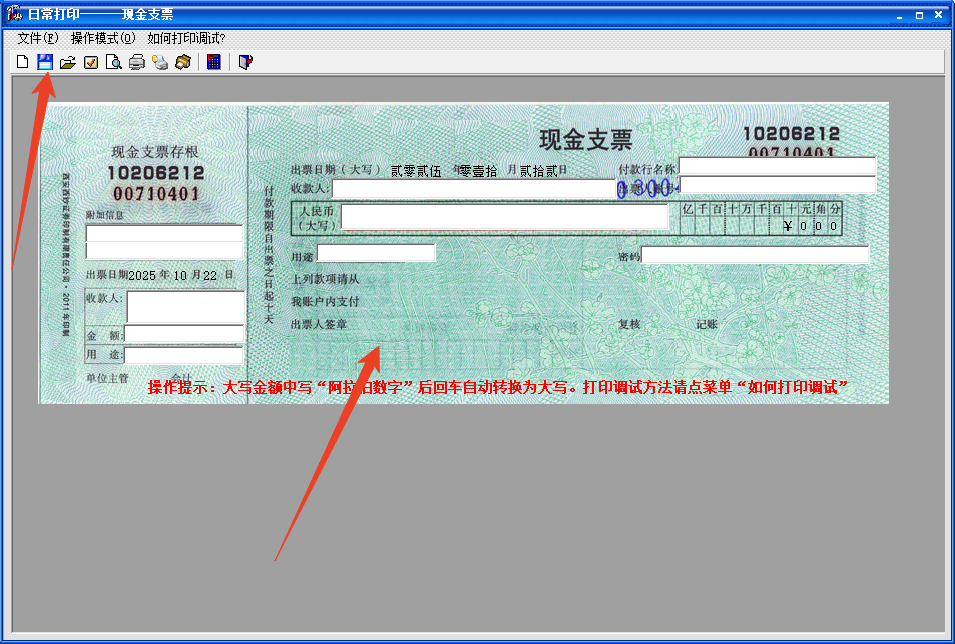Open print preview with the magnifier icon
Screen dimensions: 955x644
point(114,62)
